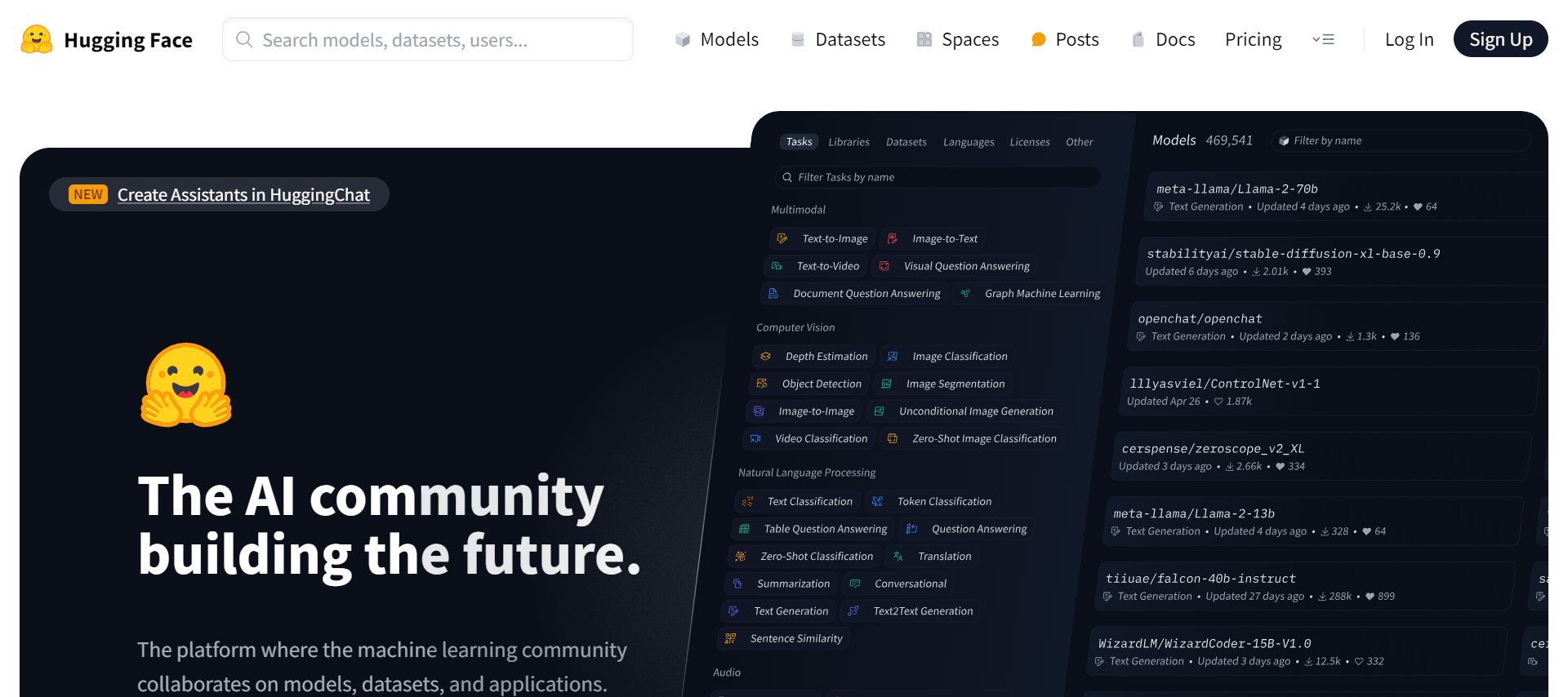Viewport: 1568px width, 697px height.
Task: Click the Docs book icon in navbar
Action: click(x=1138, y=39)
